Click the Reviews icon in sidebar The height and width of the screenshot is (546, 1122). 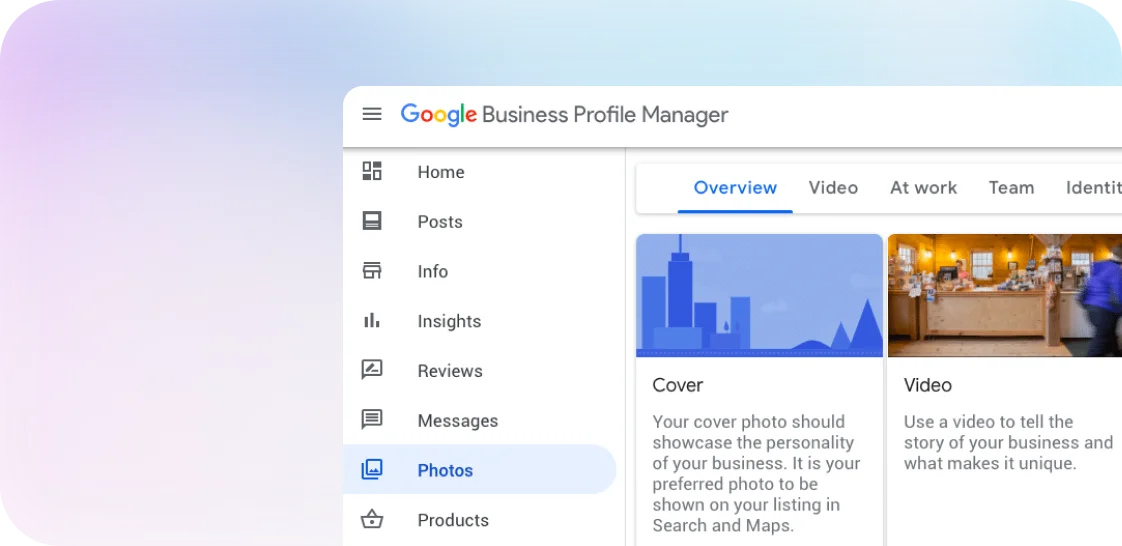(372, 370)
